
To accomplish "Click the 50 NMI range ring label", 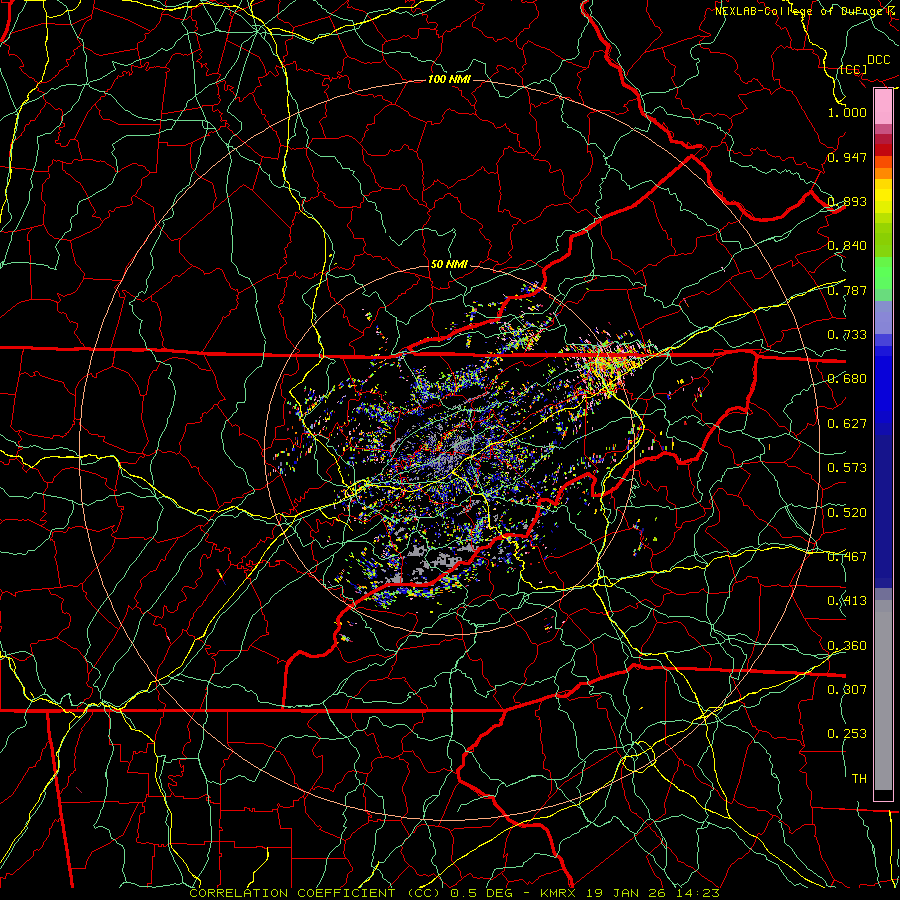I will point(449,265).
